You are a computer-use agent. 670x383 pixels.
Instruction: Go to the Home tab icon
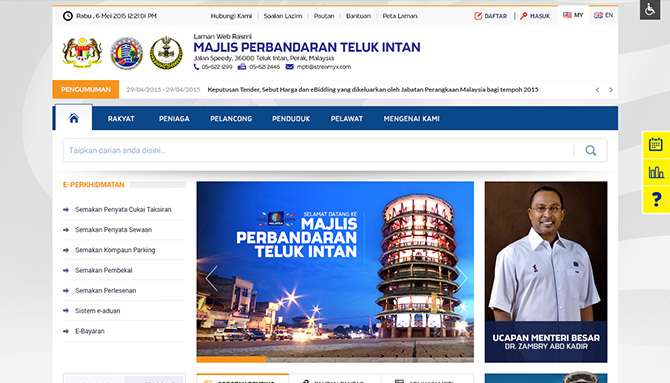coord(73,118)
